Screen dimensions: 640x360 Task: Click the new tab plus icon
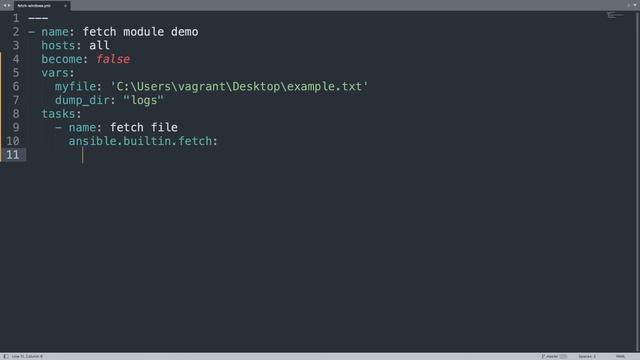[x=629, y=5]
